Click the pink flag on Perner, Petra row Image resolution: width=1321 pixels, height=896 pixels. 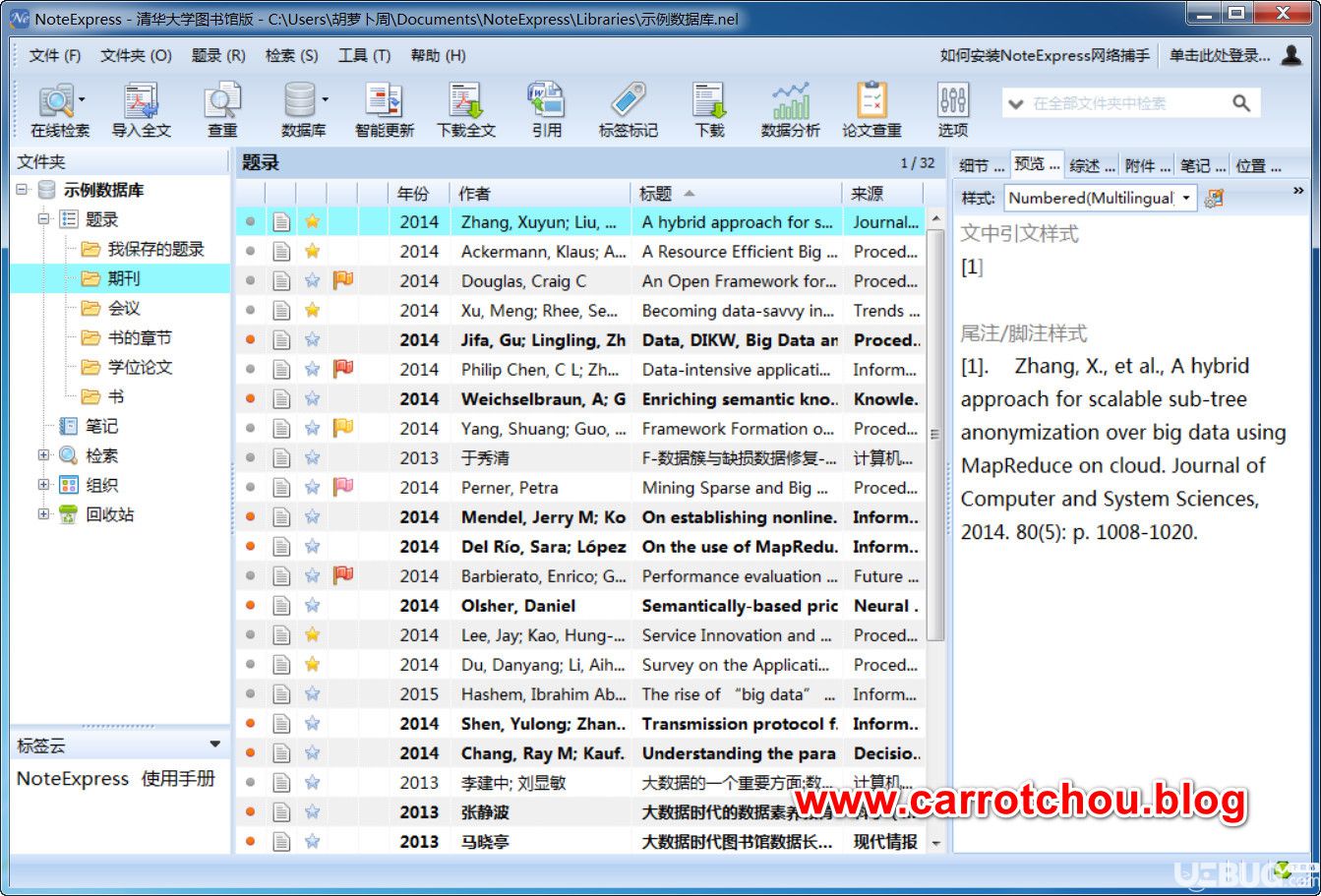[x=342, y=487]
